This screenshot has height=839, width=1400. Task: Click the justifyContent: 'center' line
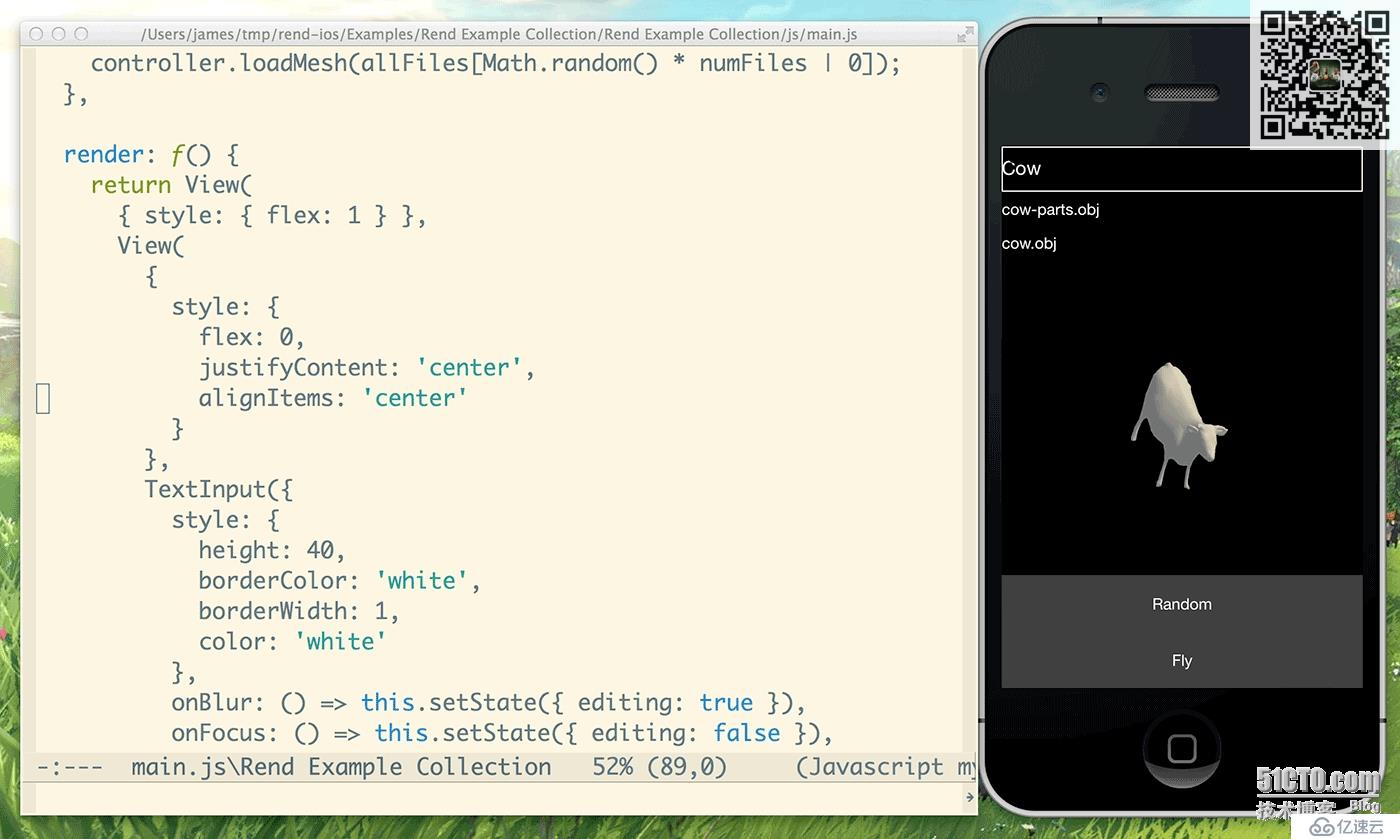[367, 367]
